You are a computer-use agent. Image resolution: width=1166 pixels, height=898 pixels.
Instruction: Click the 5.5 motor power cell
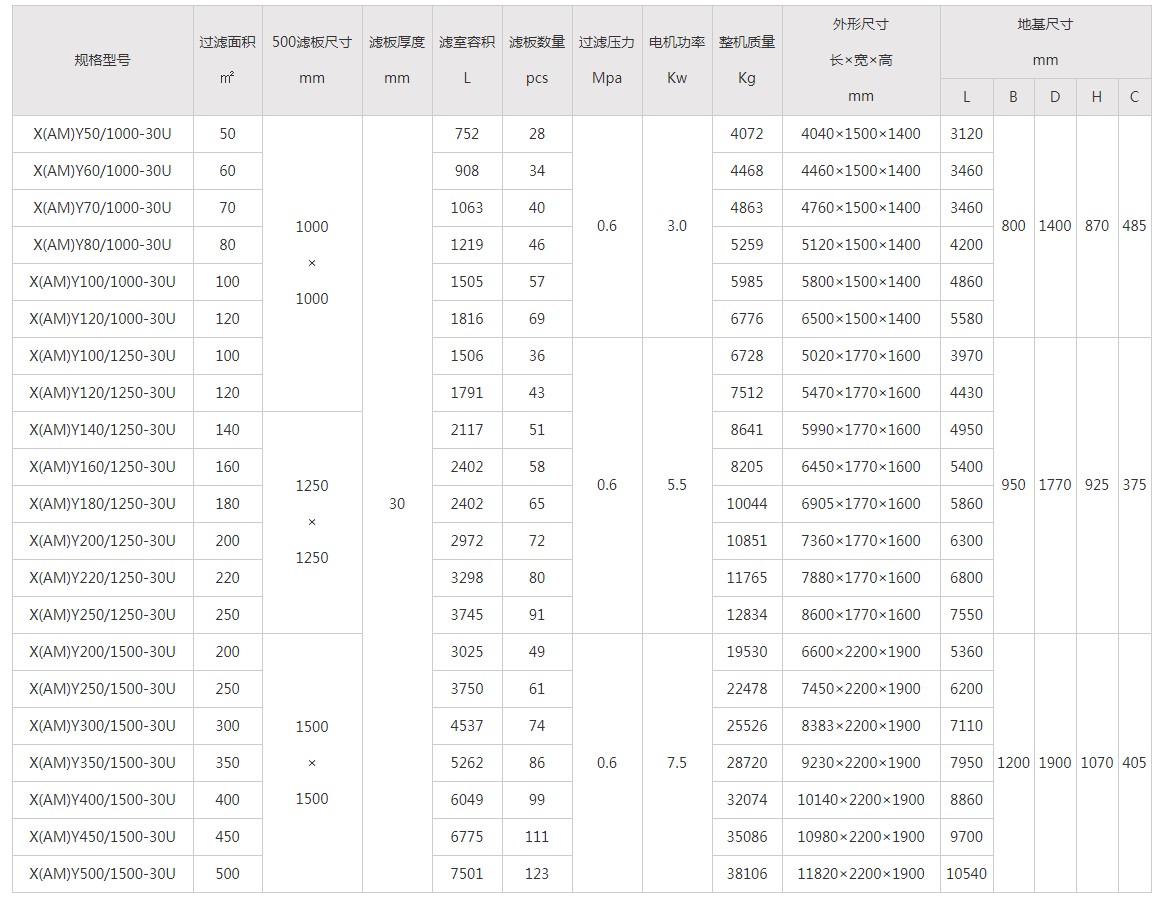[x=677, y=485]
